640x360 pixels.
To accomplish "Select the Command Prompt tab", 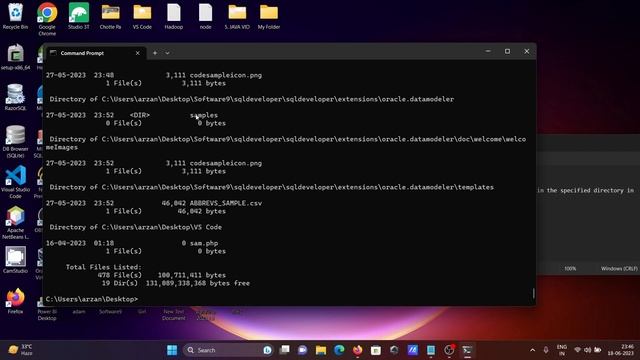I will coord(95,53).
